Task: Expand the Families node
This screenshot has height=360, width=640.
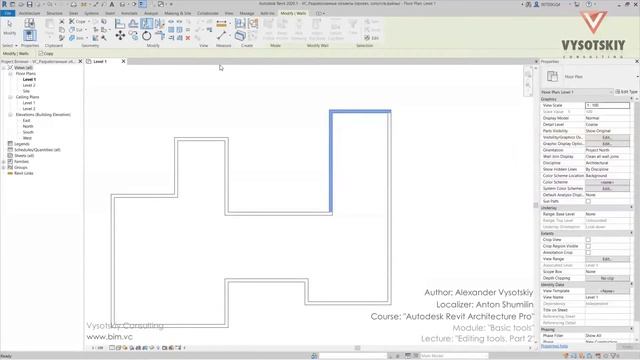Action: click(4, 162)
